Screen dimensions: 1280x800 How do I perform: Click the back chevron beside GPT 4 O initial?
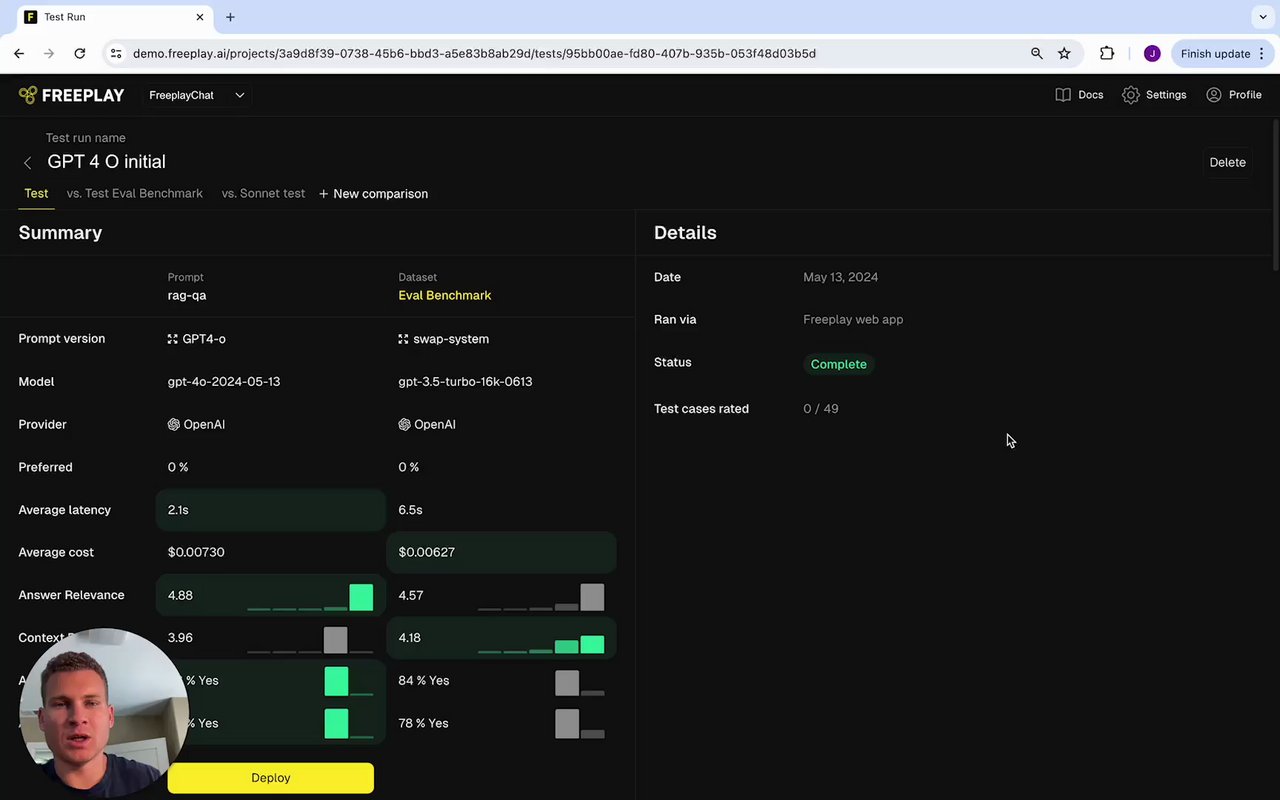click(x=28, y=162)
